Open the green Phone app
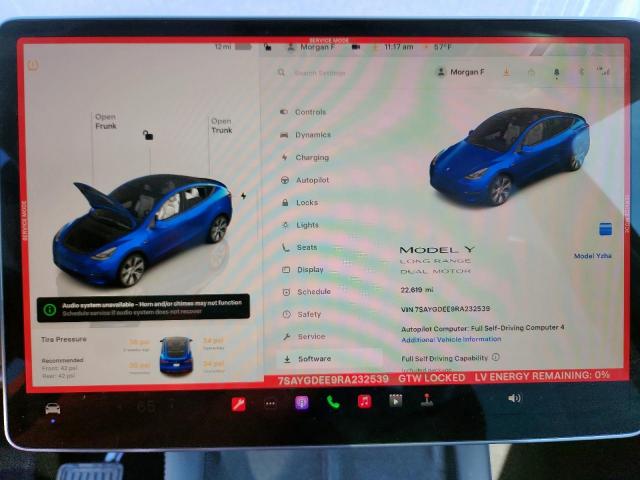Screen dimensions: 640x480 333,402
